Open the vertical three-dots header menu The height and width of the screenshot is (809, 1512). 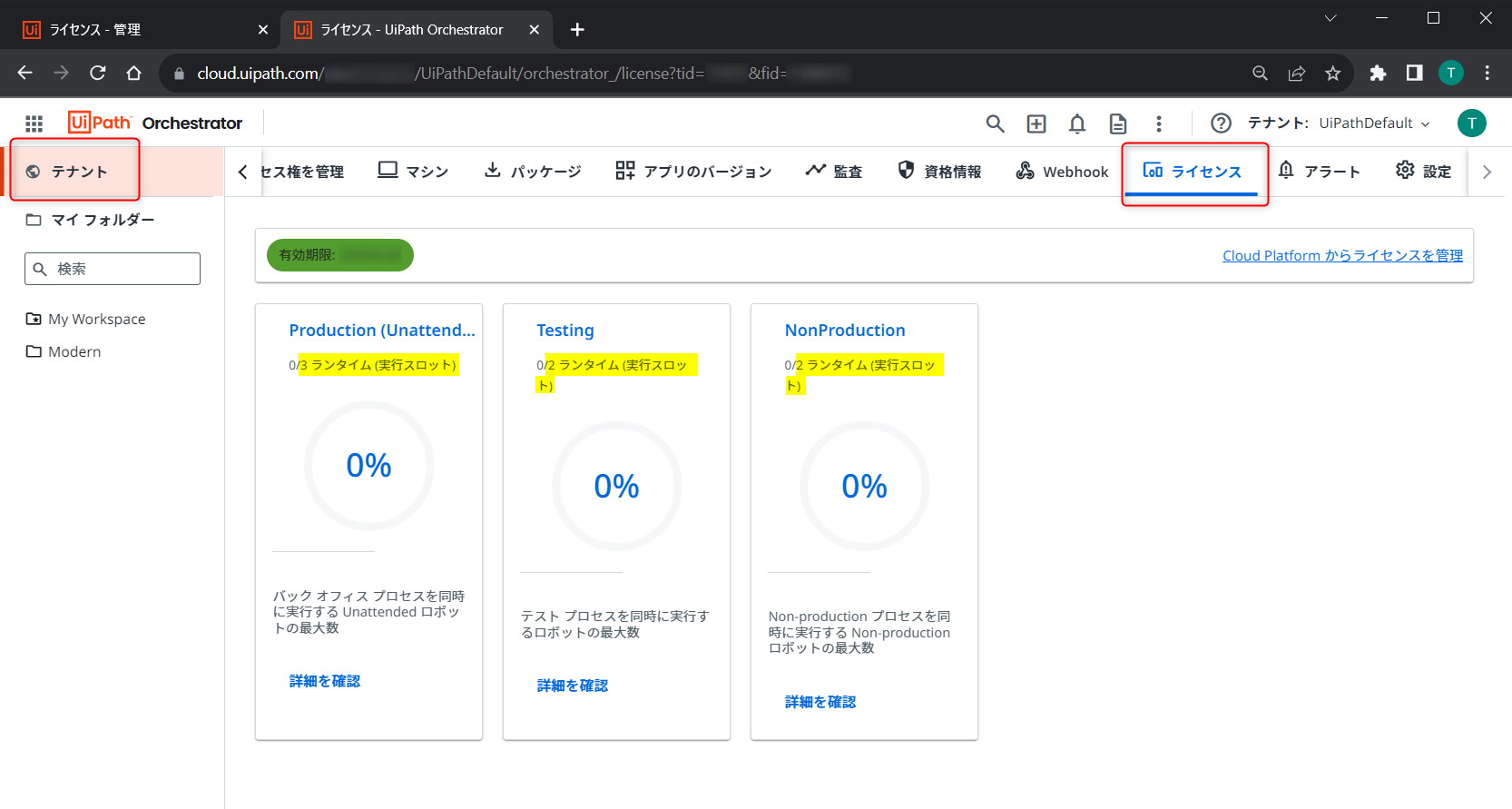point(1159,123)
